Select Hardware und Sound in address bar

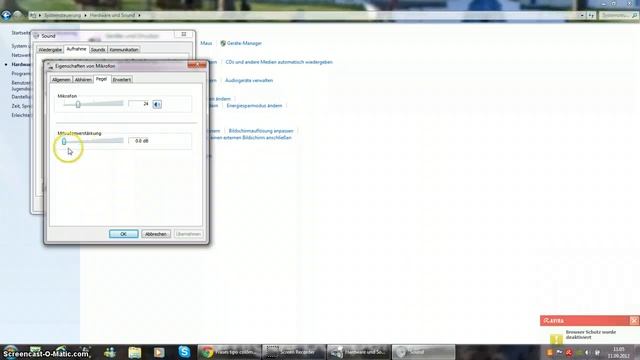coord(112,15)
